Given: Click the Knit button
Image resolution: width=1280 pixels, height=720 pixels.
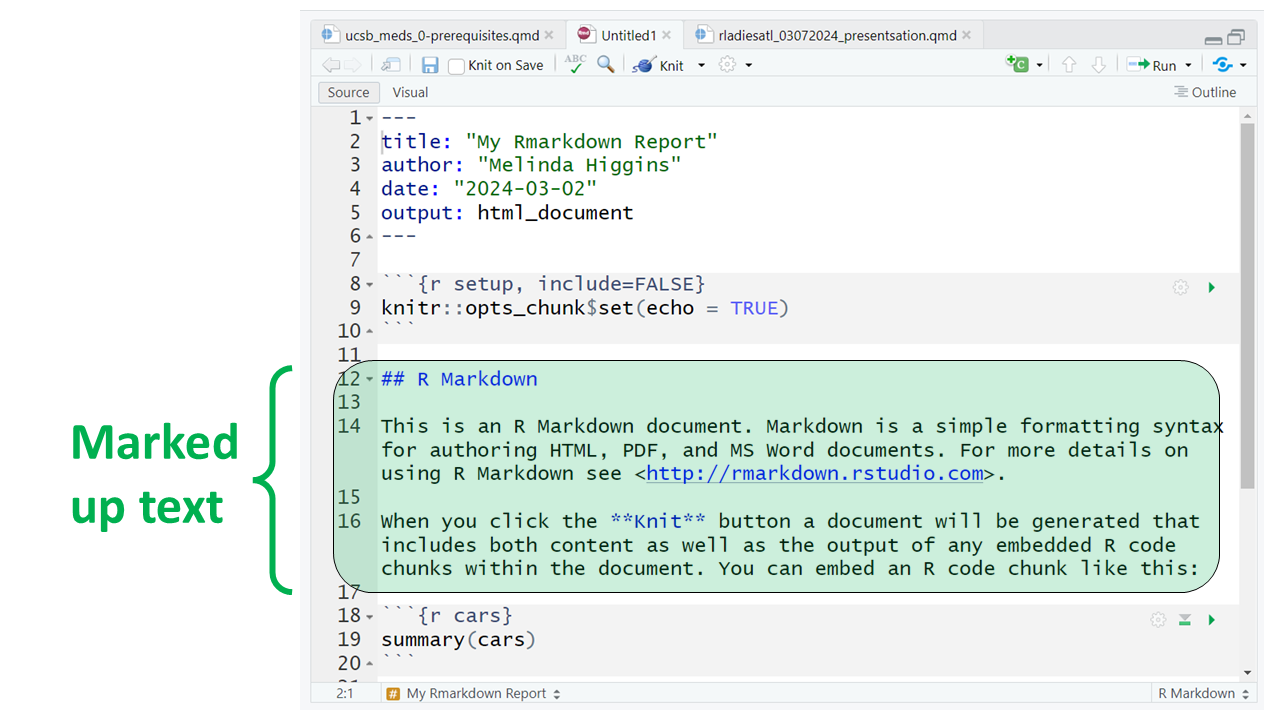Looking at the screenshot, I should click(660, 65).
